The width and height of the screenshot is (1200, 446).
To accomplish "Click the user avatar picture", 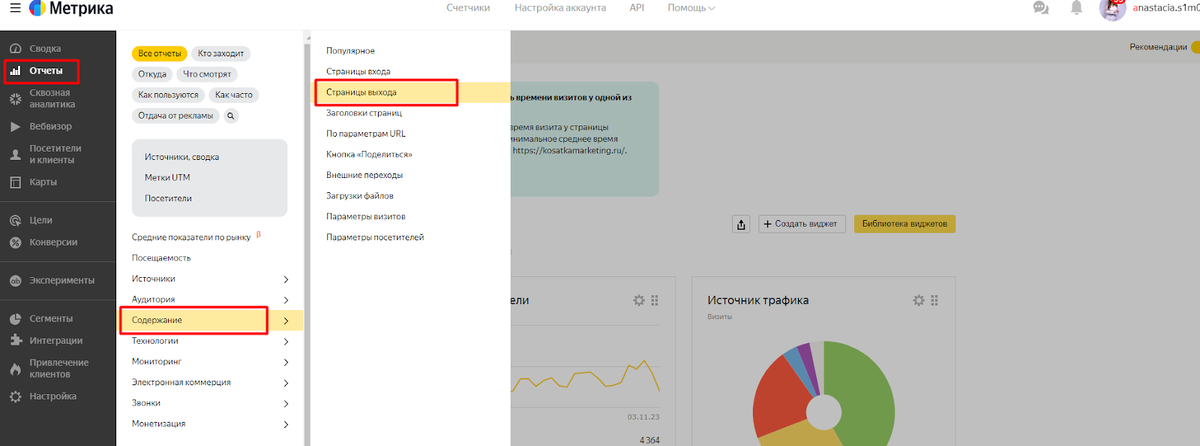I will (1112, 9).
